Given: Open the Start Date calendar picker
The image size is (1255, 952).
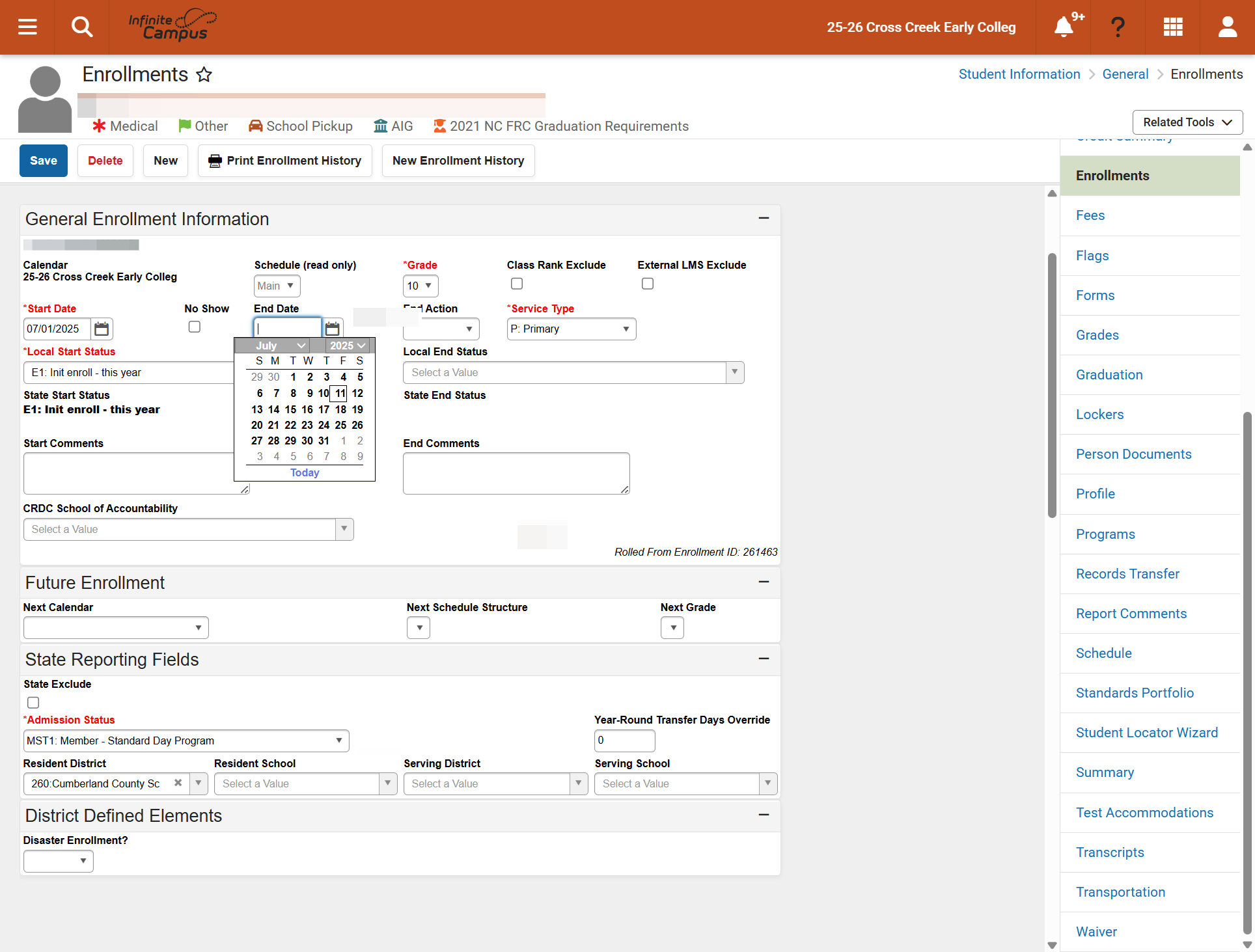Looking at the screenshot, I should pos(102,329).
